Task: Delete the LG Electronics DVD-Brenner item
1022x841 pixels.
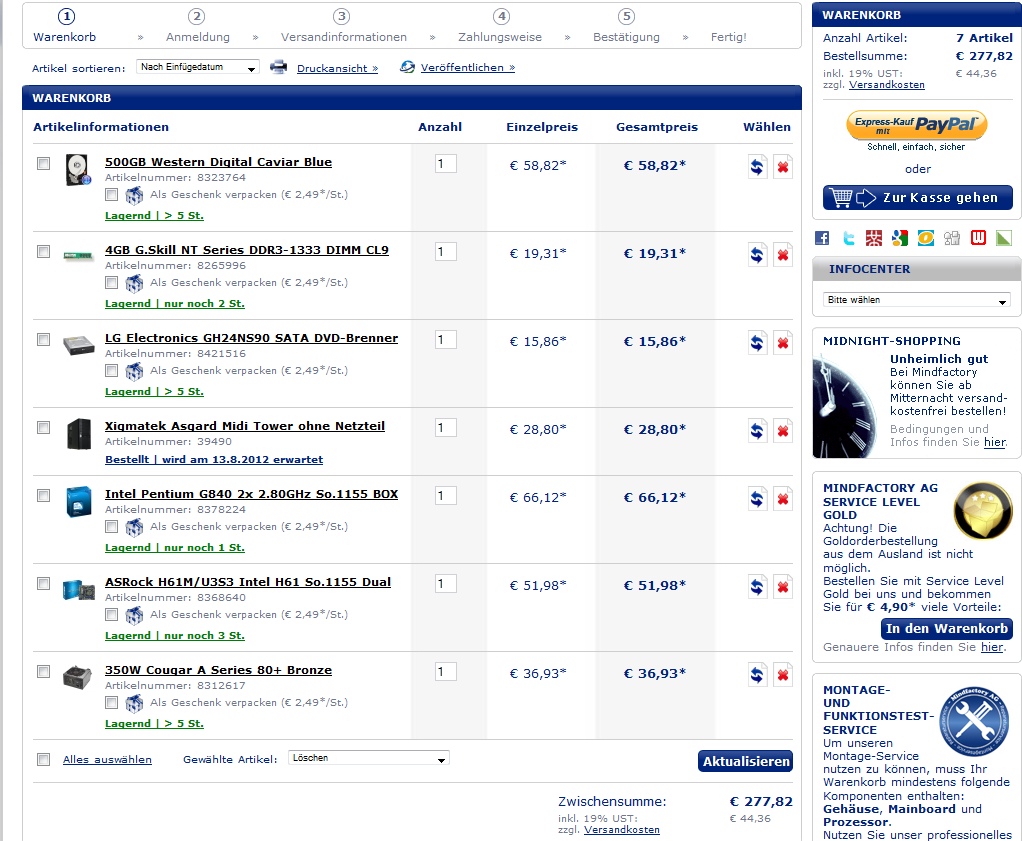Action: pos(783,343)
